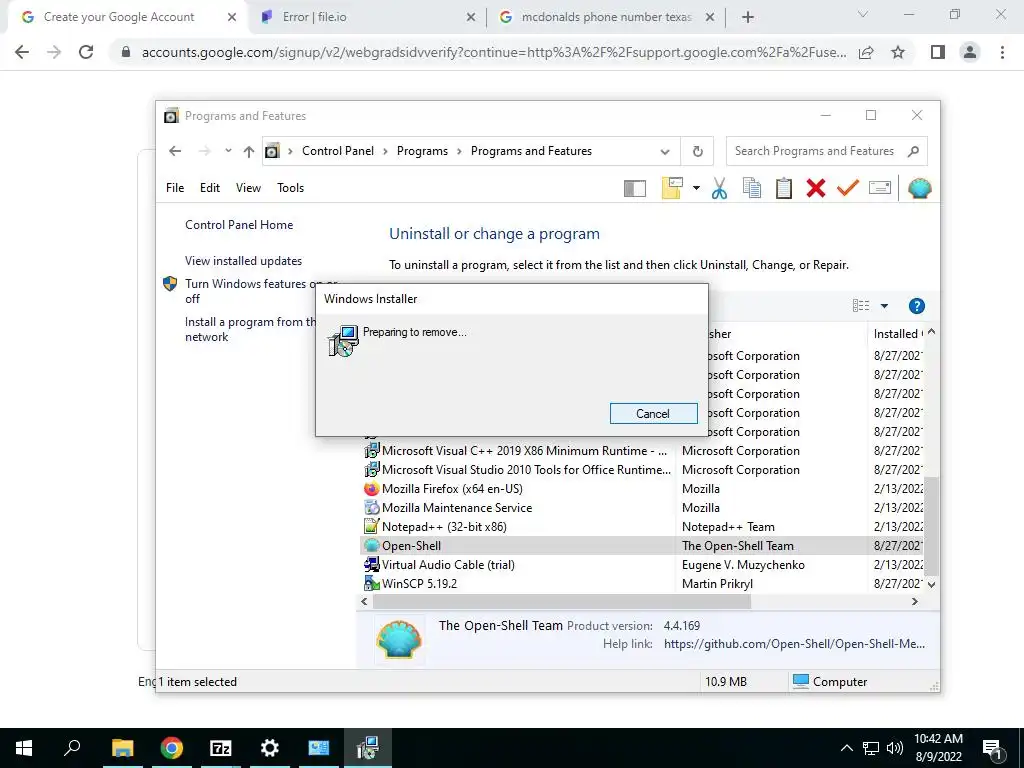Open the volume control in tray
The image size is (1024, 768).
tap(895, 748)
